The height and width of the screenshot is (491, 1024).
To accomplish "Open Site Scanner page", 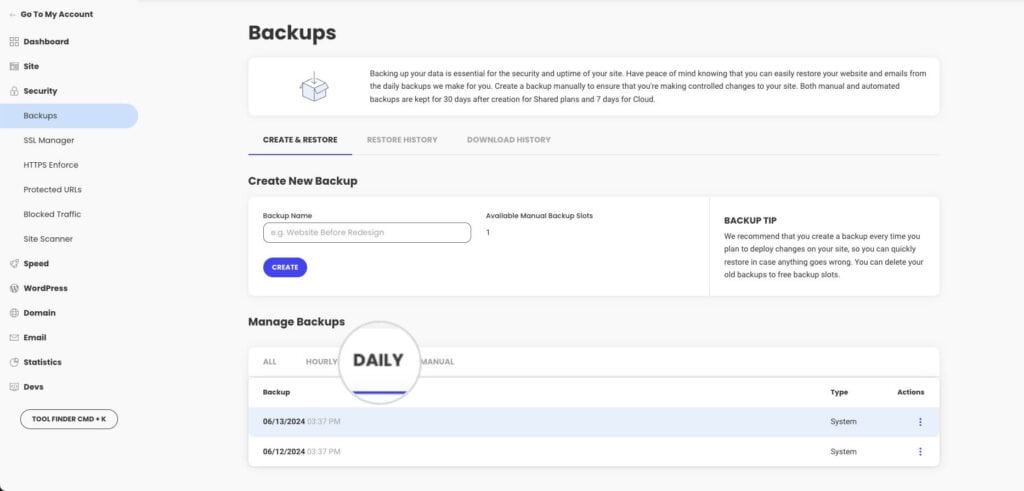I will [x=48, y=240].
